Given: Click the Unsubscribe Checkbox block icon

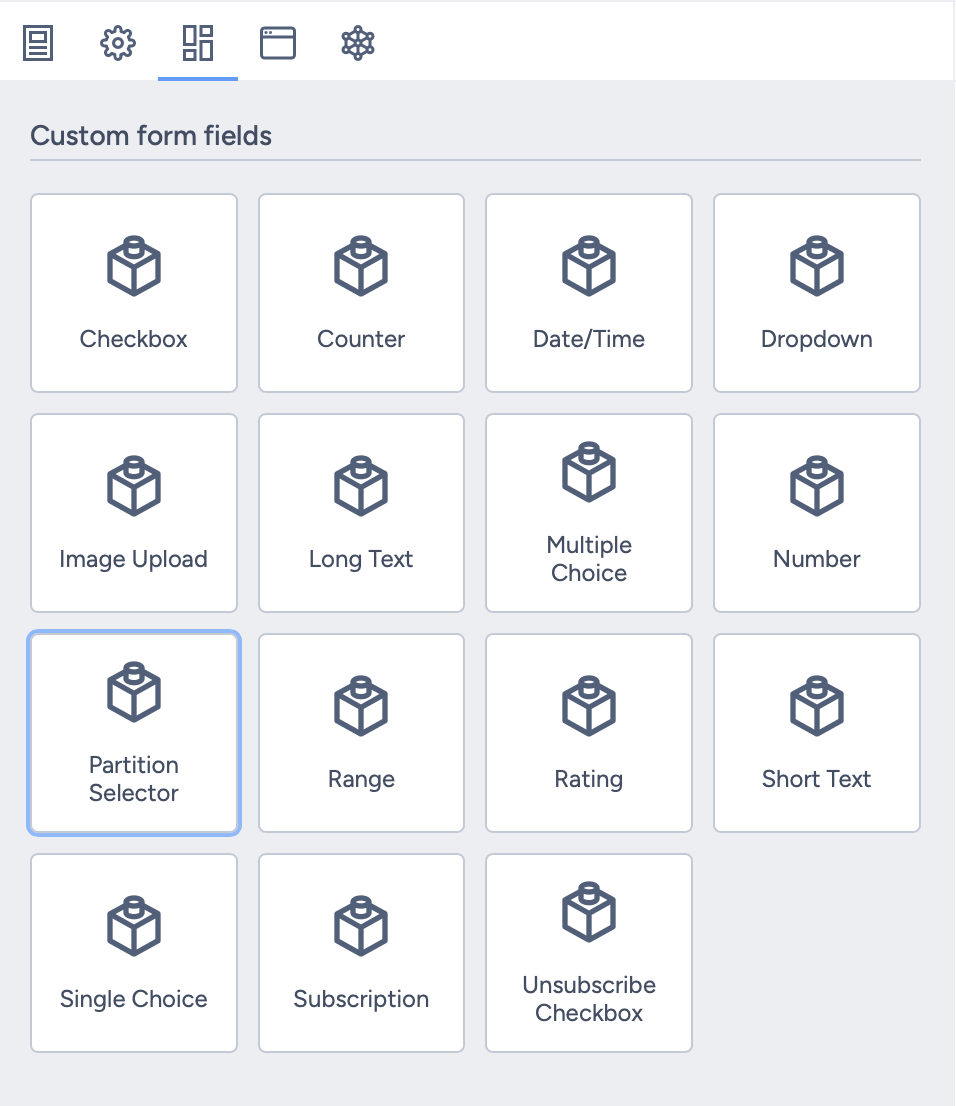Looking at the screenshot, I should [x=589, y=912].
